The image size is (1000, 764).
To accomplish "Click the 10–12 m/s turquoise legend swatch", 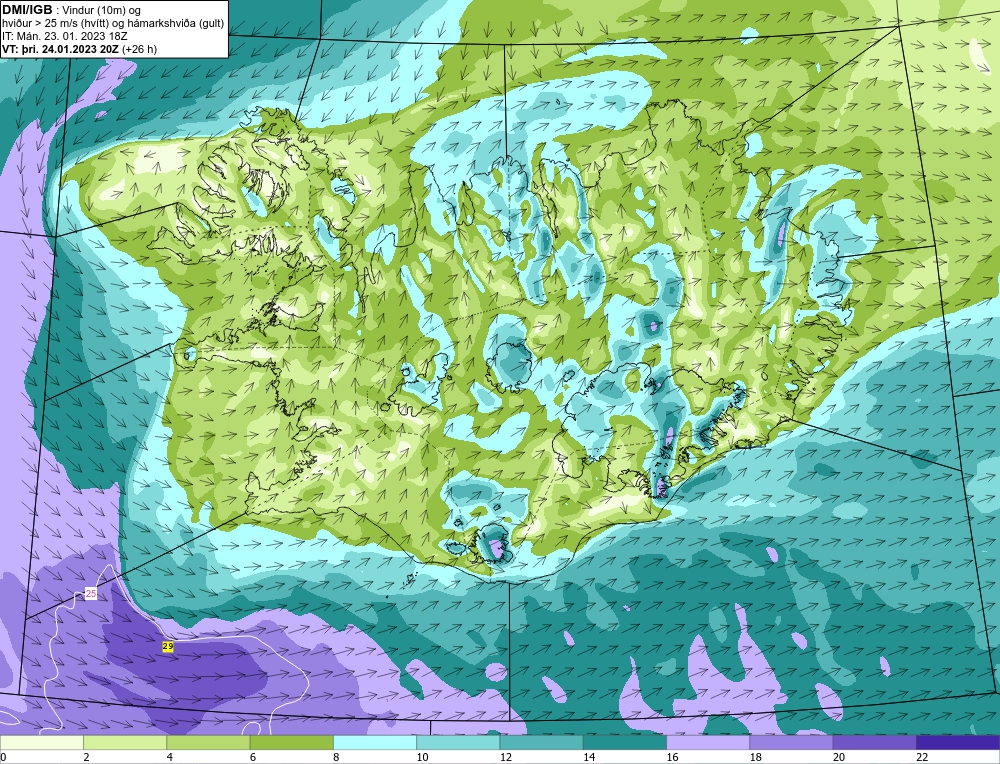I will (x=458, y=743).
